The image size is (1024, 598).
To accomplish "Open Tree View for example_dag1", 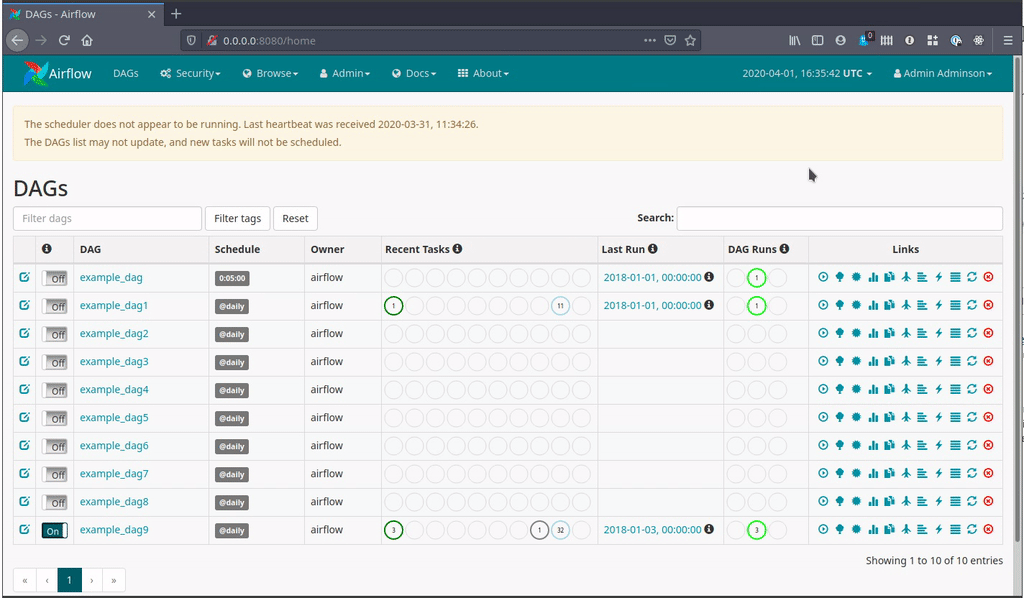I will pyautogui.click(x=840, y=305).
